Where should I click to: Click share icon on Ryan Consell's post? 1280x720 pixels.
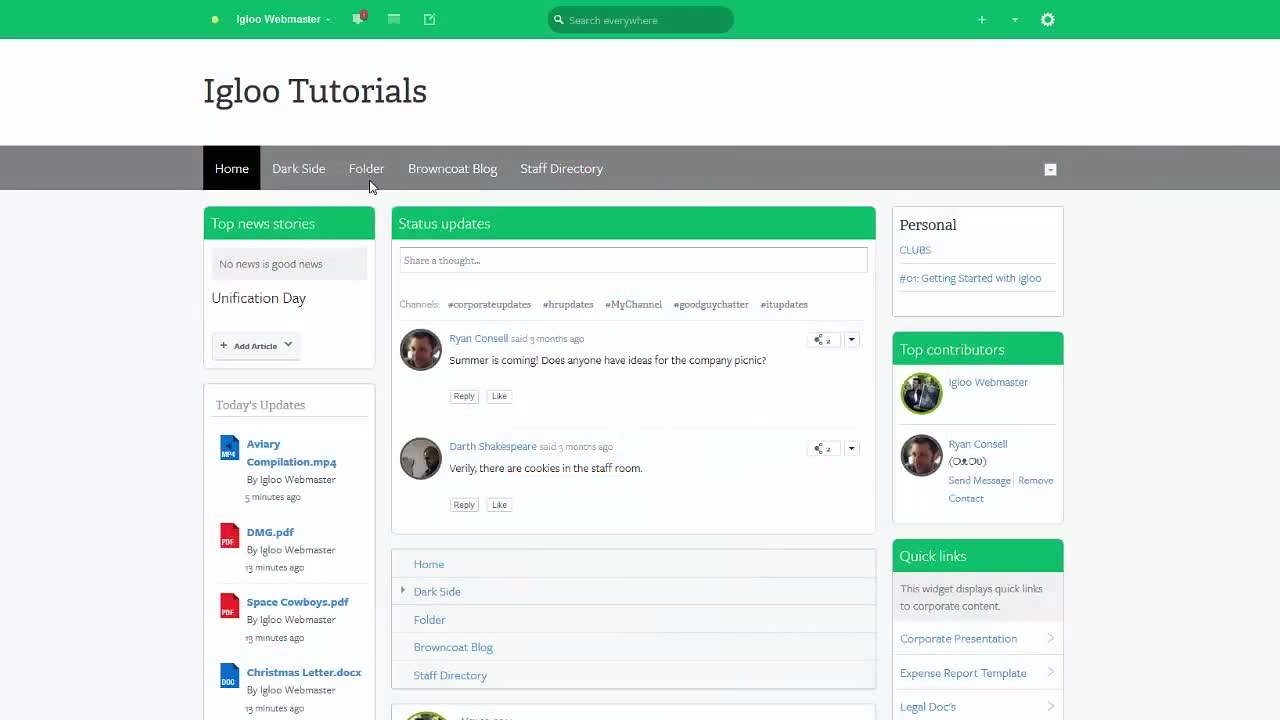pos(822,340)
